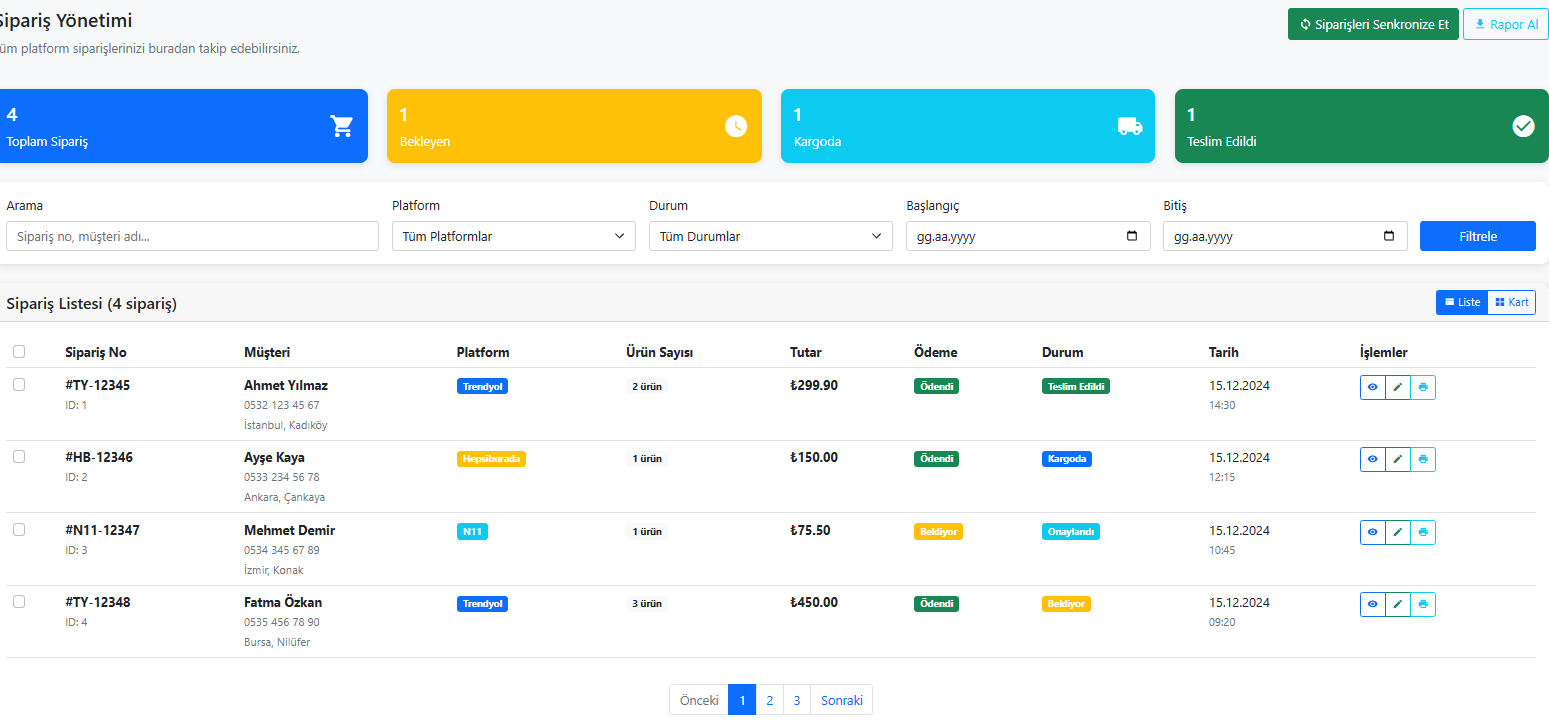The height and width of the screenshot is (725, 1549).
Task: Click Siparişleri Senkronize Et button
Action: click(x=1373, y=24)
